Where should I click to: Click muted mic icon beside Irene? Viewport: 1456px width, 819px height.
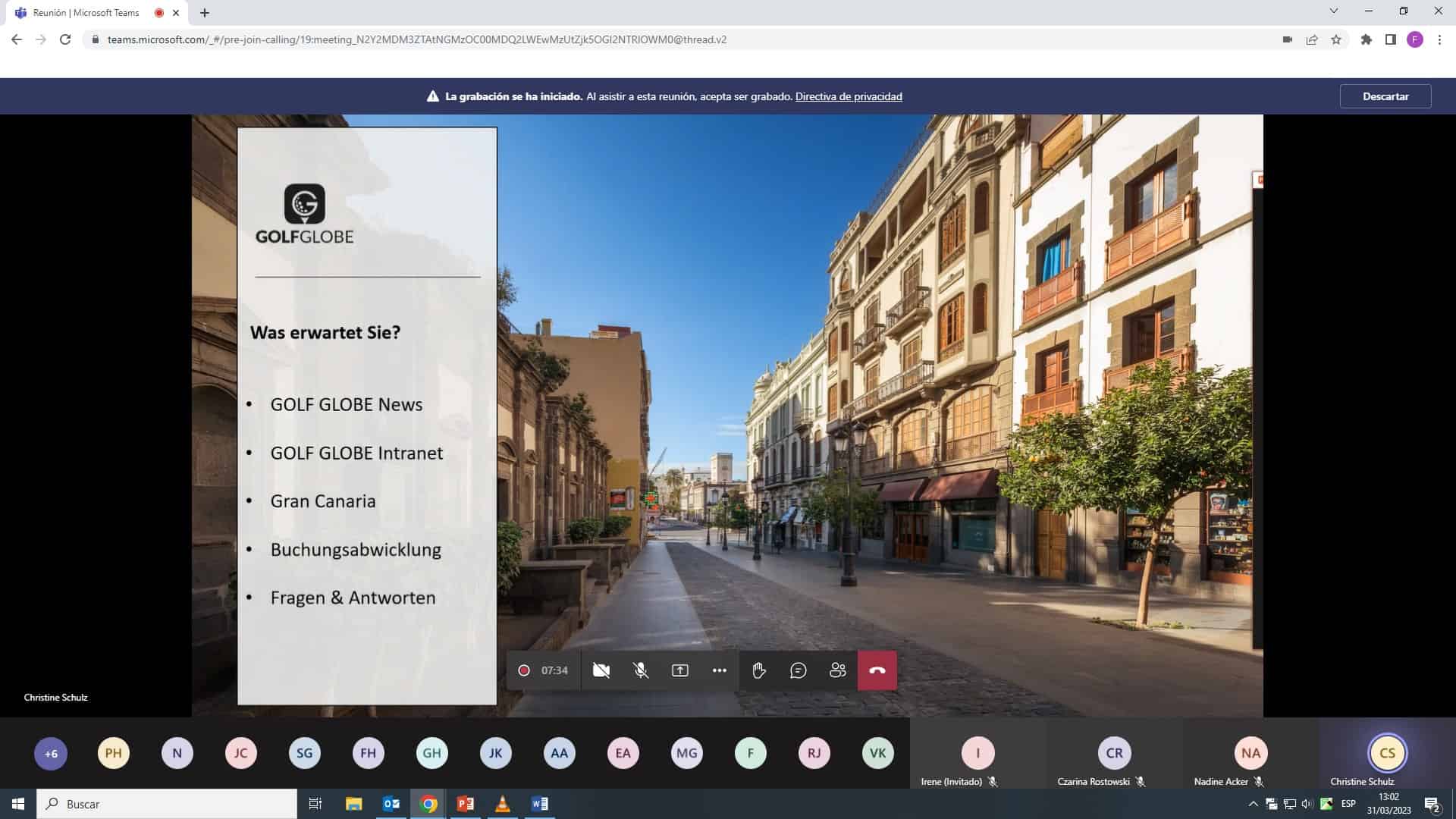point(993,782)
